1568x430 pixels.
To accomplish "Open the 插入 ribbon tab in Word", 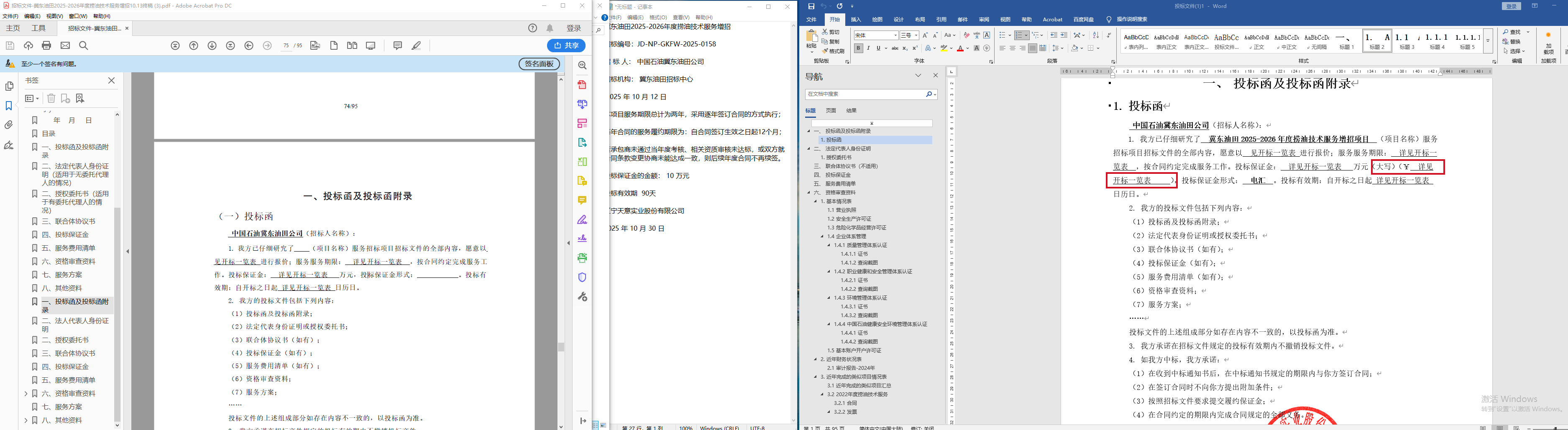I will (856, 20).
